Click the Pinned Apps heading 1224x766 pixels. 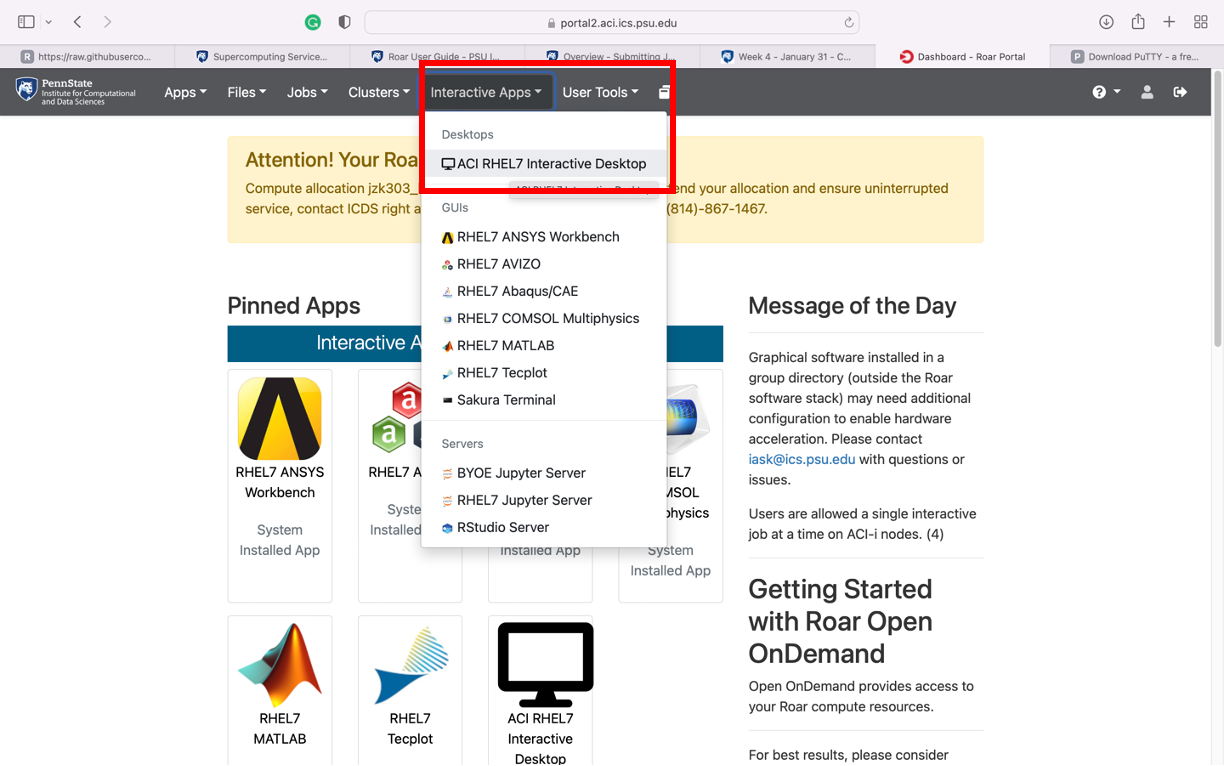(294, 306)
